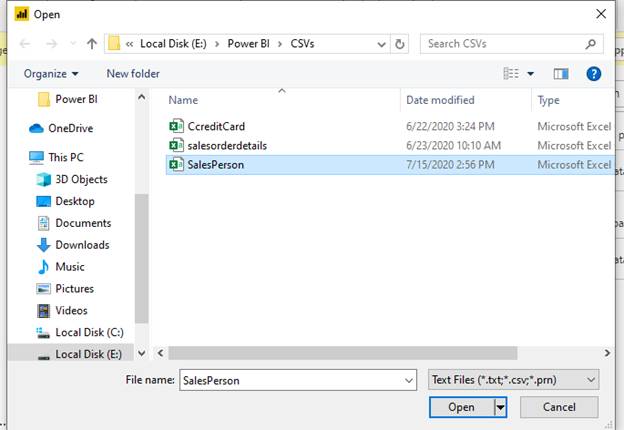Viewport: 624px width, 430px height.
Task: Expand the File name dropdown
Action: pos(409,381)
